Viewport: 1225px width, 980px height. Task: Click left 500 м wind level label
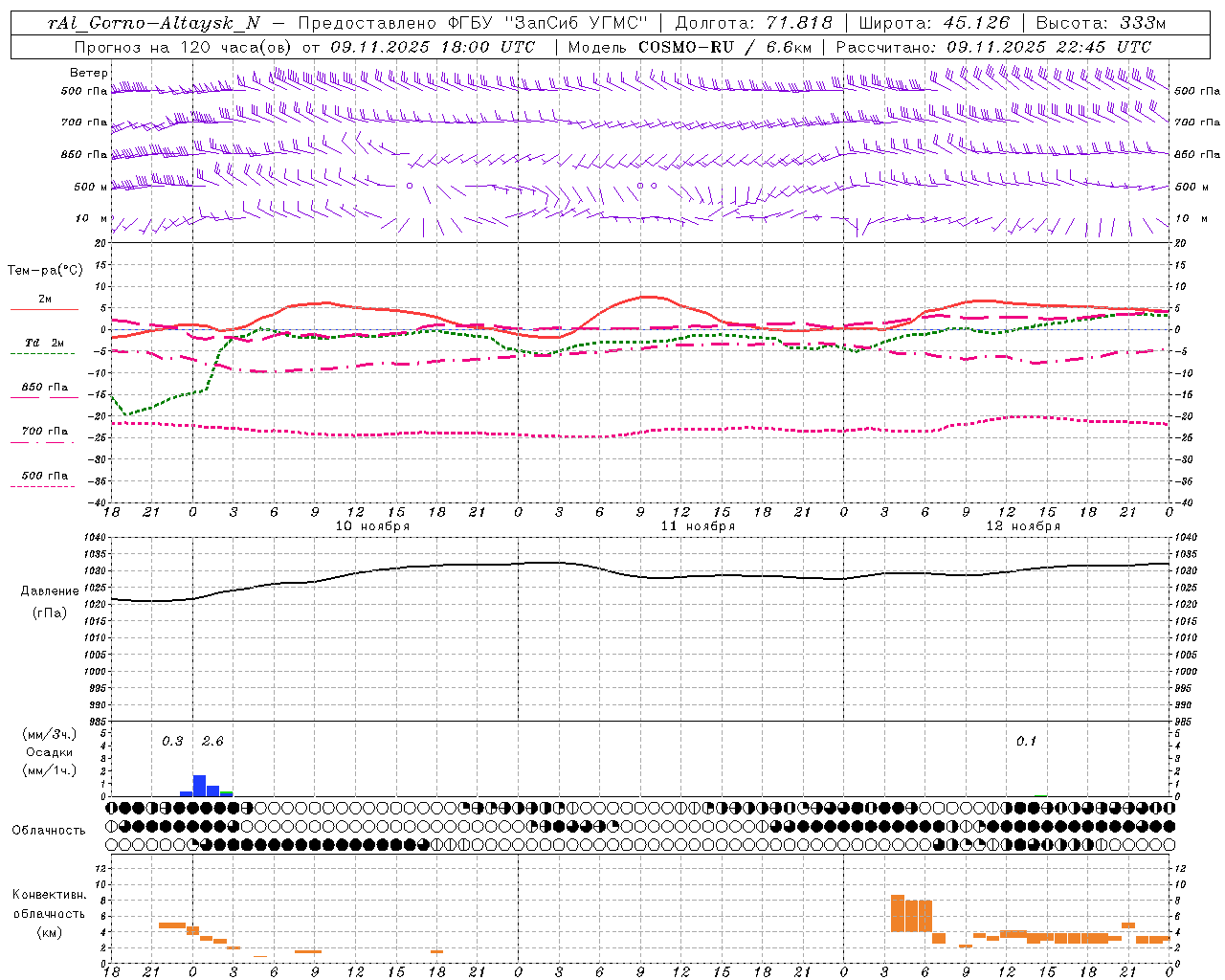[91, 187]
